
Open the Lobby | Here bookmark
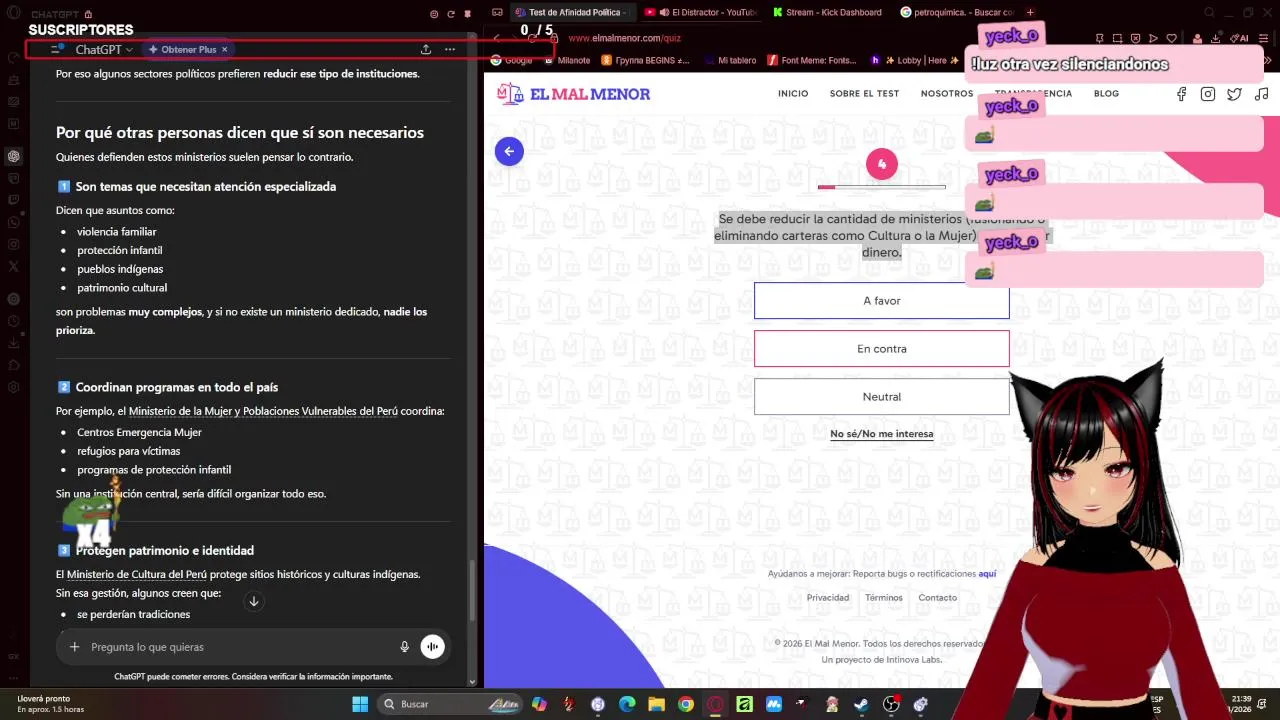coord(915,60)
